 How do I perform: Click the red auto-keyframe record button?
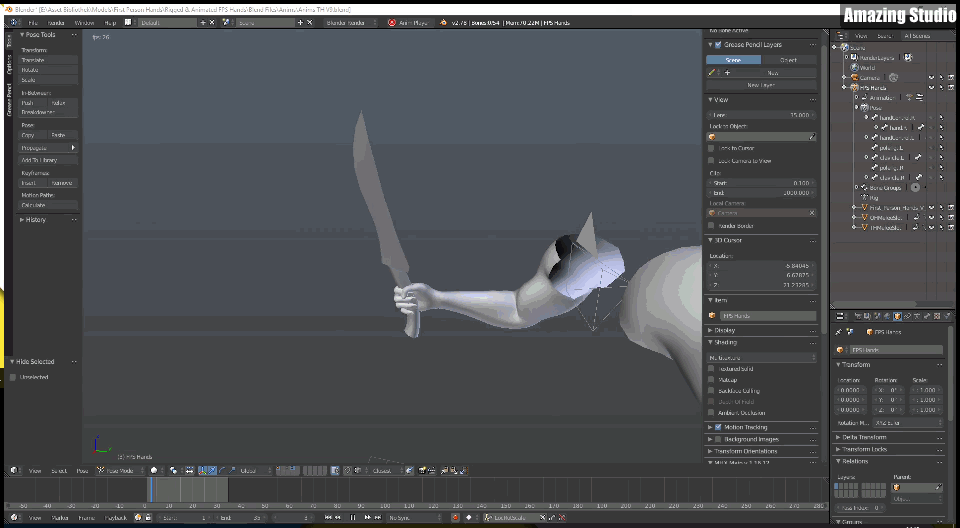[456, 518]
